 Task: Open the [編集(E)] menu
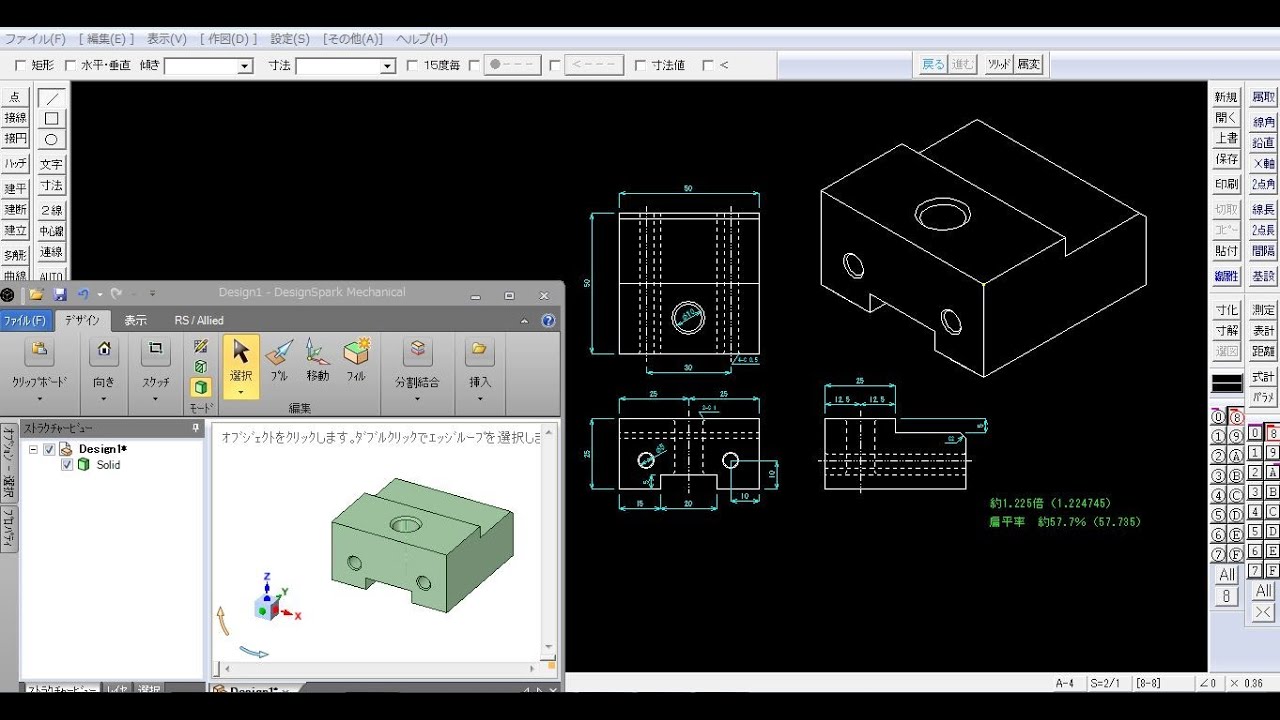tap(107, 39)
